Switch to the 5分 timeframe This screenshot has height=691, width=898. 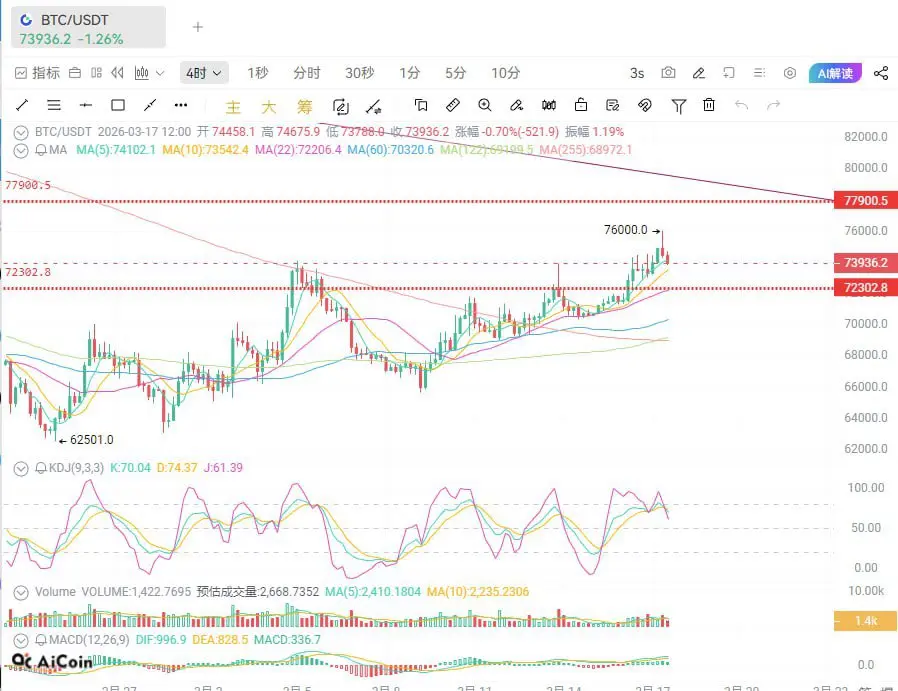point(456,73)
